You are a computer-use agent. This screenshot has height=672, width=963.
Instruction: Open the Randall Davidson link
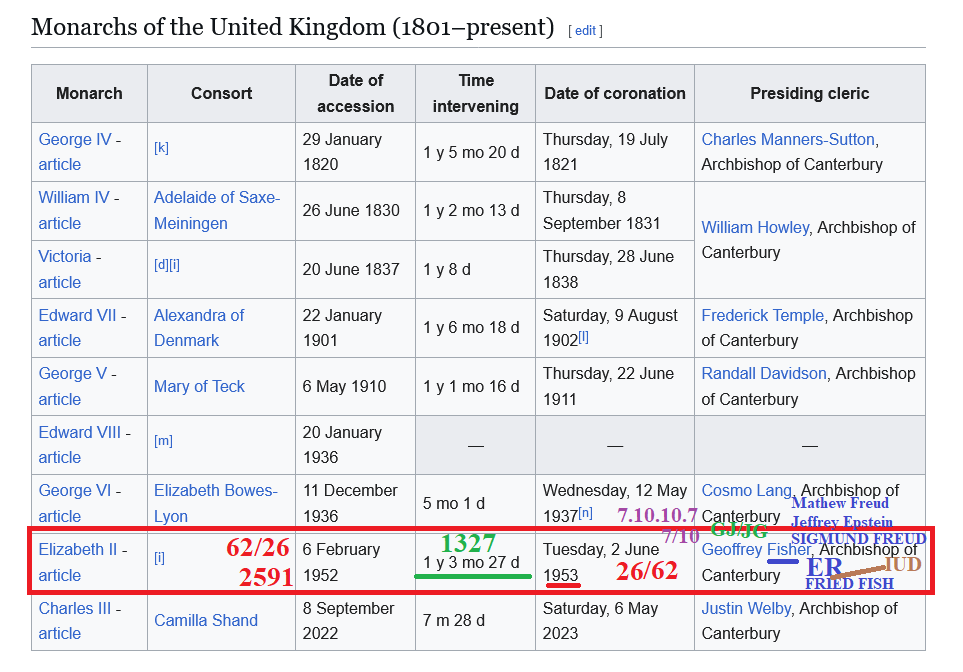tap(764, 374)
